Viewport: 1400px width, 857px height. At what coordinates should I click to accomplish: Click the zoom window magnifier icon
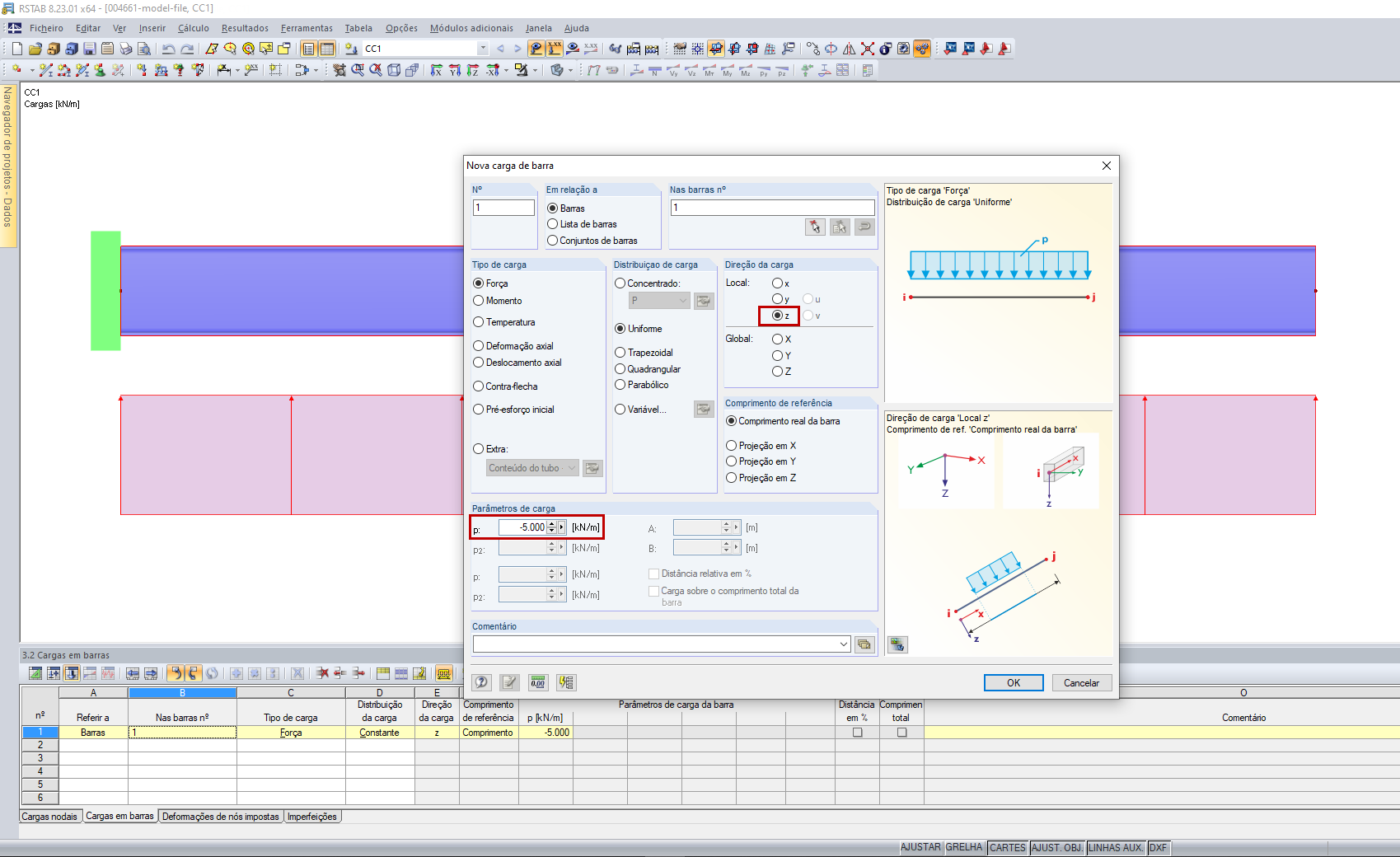click(358, 70)
